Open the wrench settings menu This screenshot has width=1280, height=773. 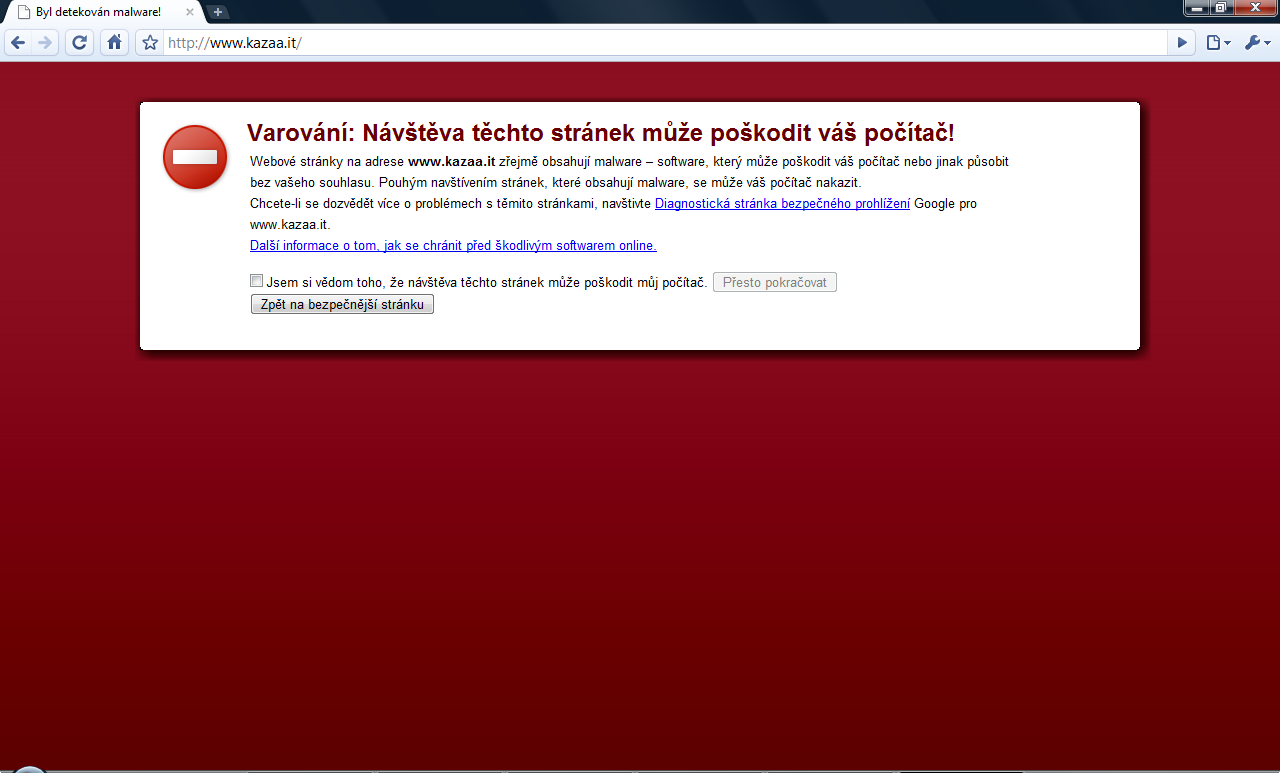[x=1257, y=43]
